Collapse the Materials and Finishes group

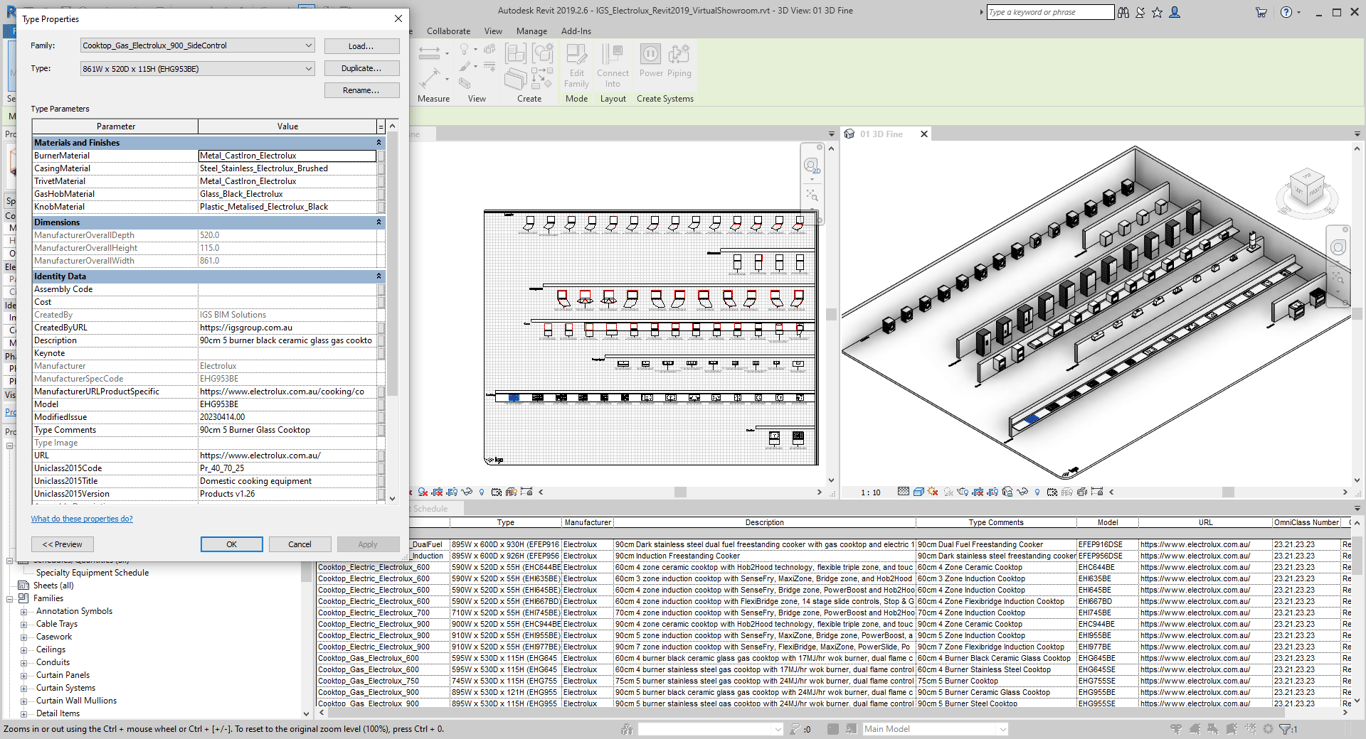[x=379, y=143]
